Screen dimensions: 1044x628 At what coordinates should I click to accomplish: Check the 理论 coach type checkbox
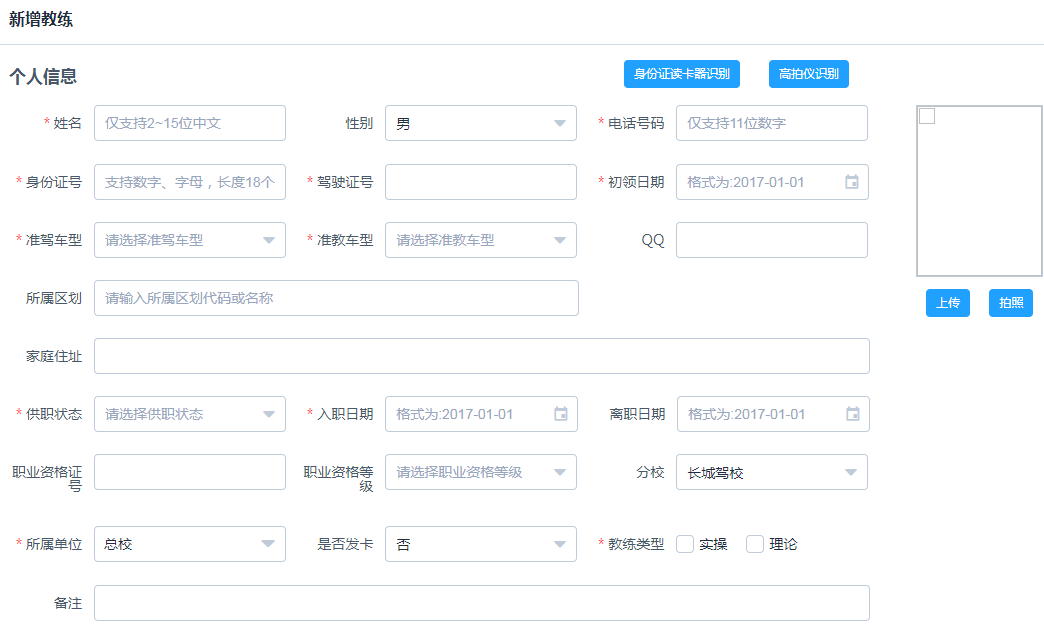click(755, 544)
